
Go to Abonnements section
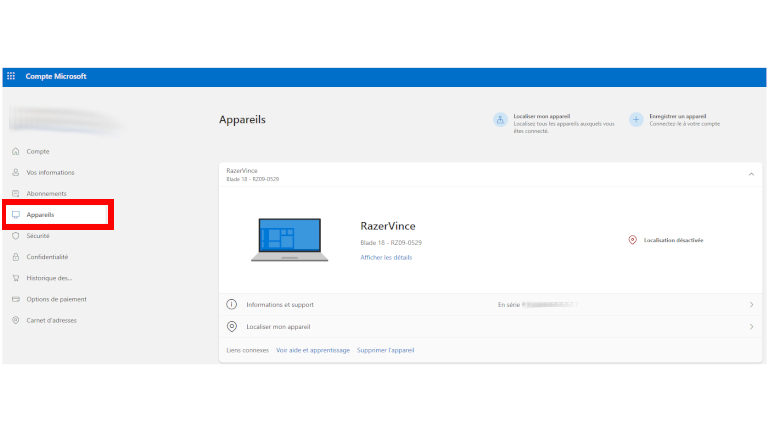point(47,193)
